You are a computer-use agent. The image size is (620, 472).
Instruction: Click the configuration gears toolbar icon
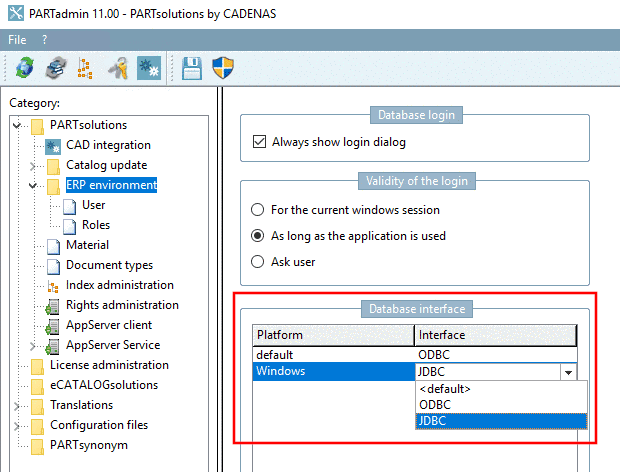tap(149, 68)
